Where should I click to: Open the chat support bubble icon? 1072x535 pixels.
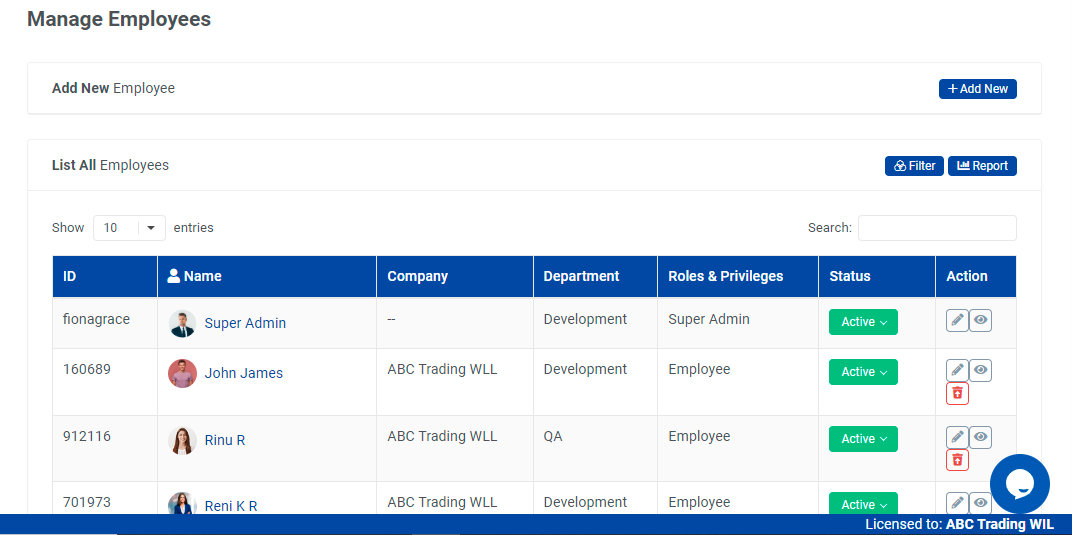[x=1019, y=484]
